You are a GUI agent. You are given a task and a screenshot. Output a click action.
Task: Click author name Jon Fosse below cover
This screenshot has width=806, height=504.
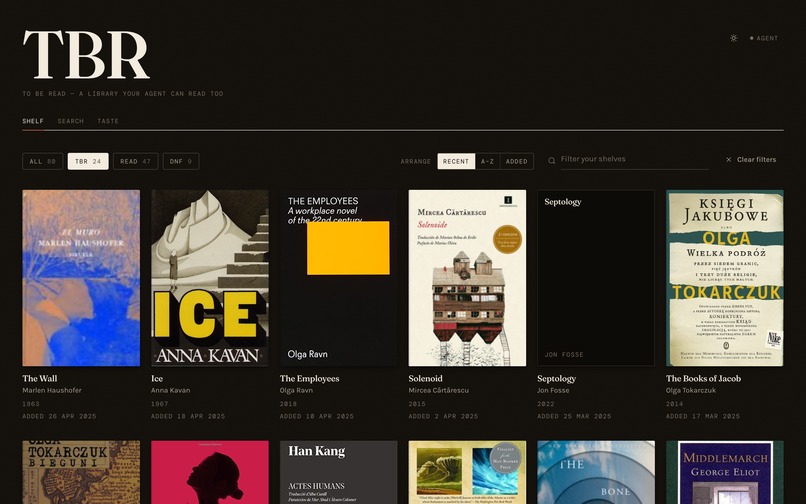[x=553, y=390]
